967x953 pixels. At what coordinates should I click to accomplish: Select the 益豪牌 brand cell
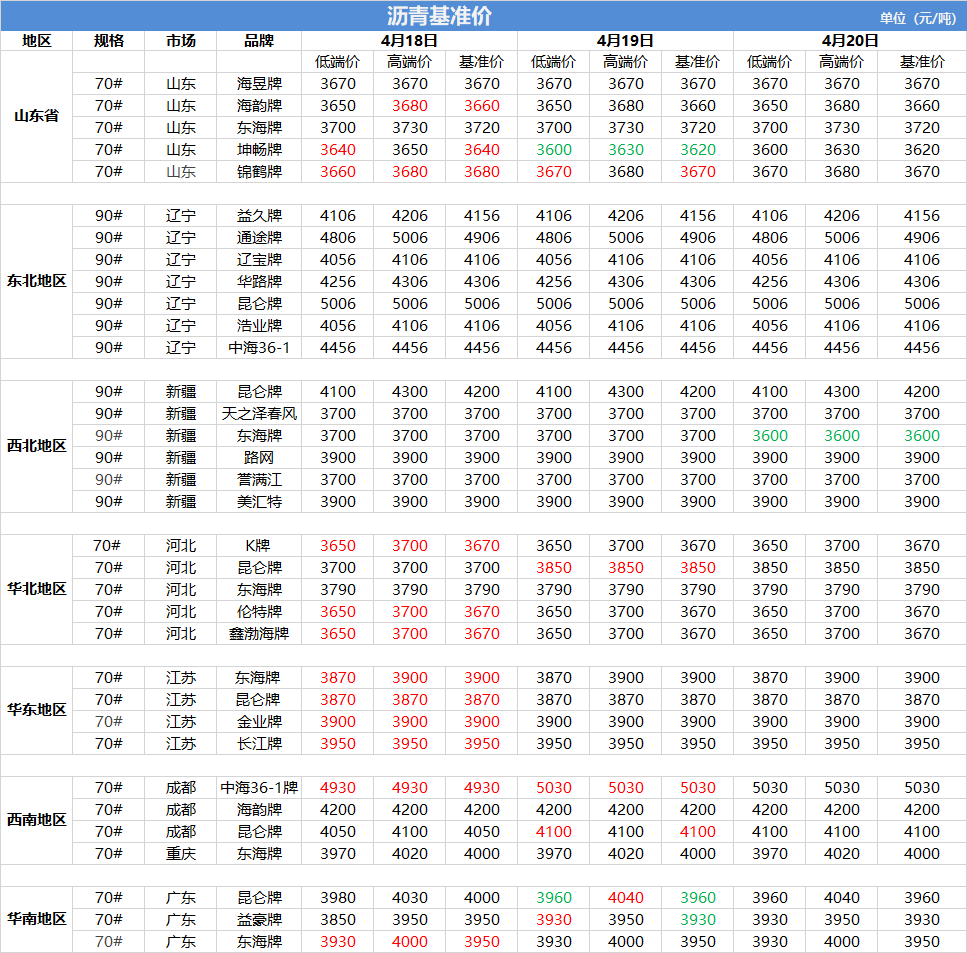click(x=259, y=920)
